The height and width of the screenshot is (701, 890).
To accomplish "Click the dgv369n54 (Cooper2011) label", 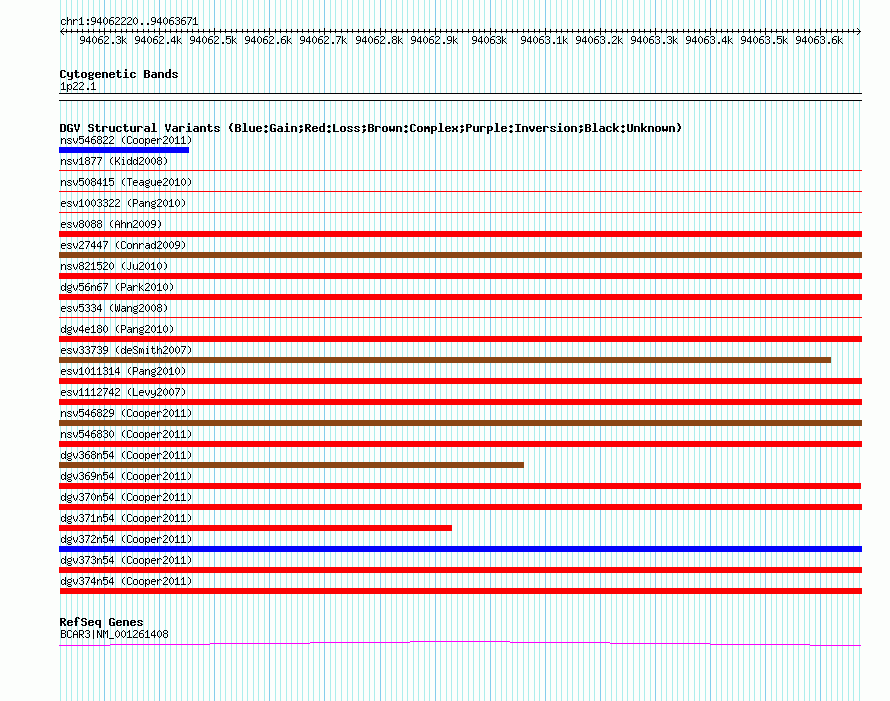I will click(126, 476).
